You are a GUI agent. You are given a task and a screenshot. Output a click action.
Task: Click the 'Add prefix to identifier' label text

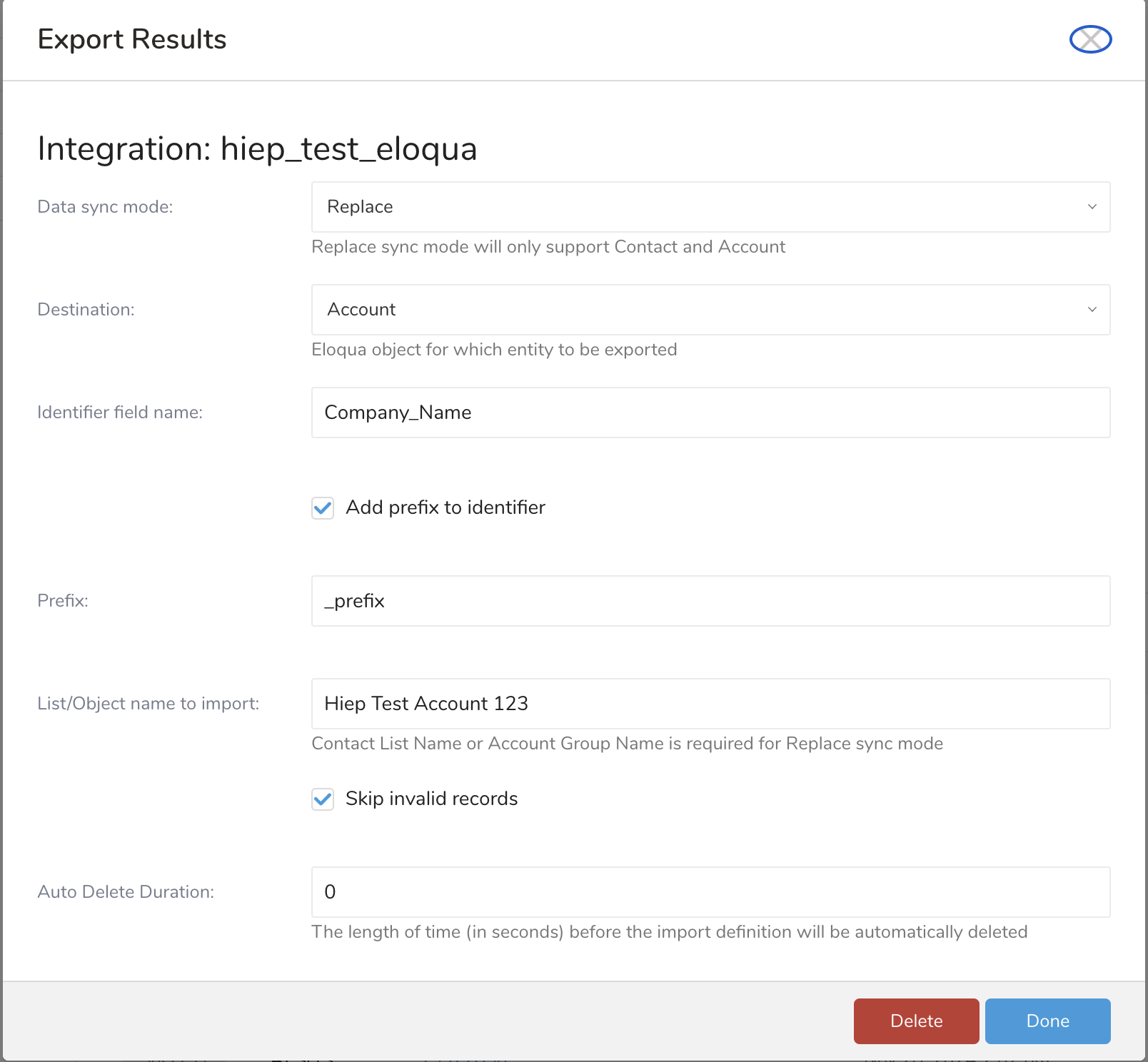point(445,507)
